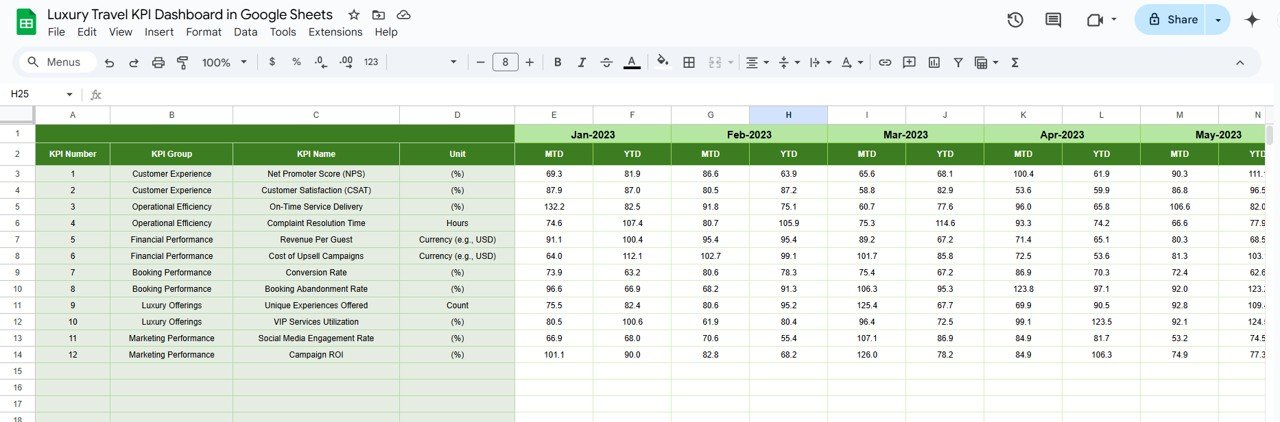Open the Extensions menu
Screen dimensions: 1280x422
coord(335,32)
